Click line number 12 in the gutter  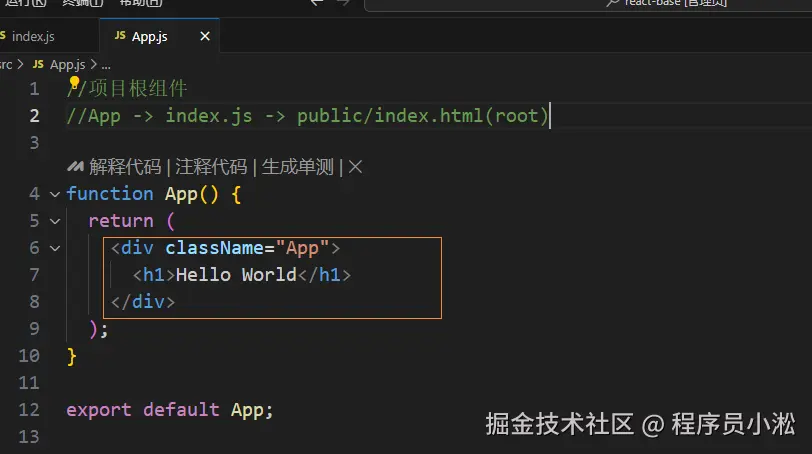[29, 409]
